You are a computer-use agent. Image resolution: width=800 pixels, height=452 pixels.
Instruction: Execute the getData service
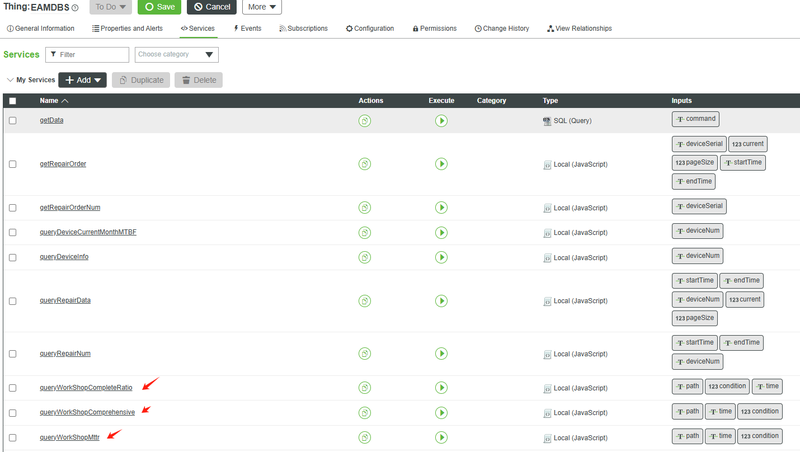[441, 121]
